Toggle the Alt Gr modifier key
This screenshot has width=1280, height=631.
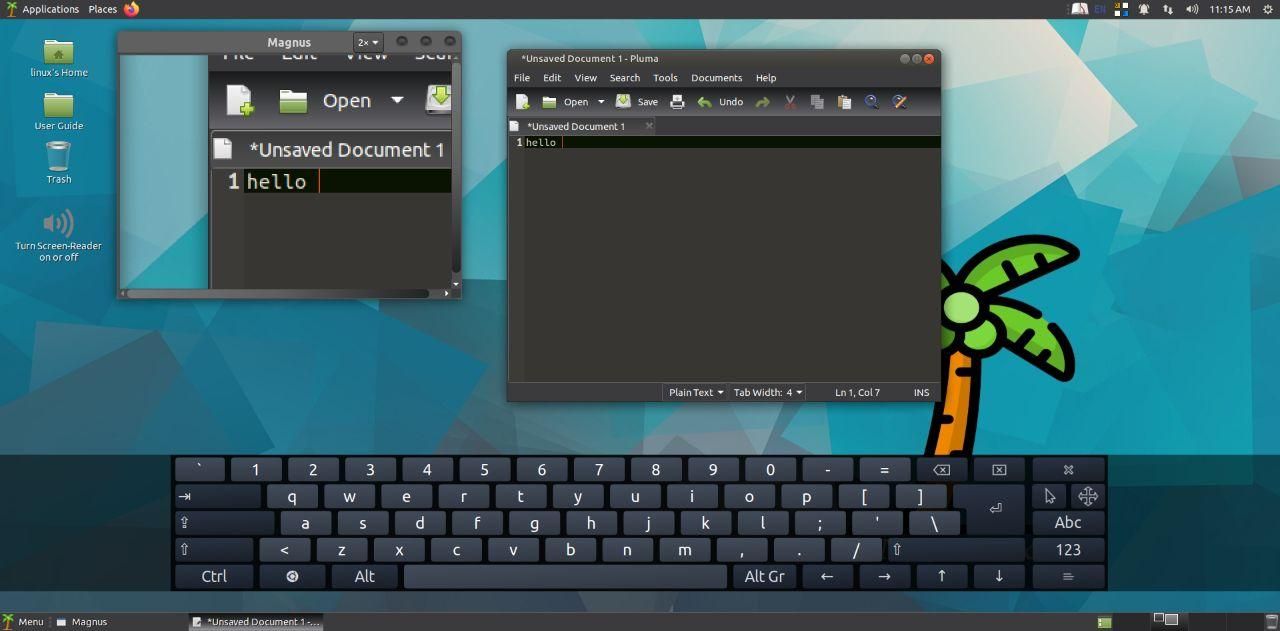tap(764, 576)
